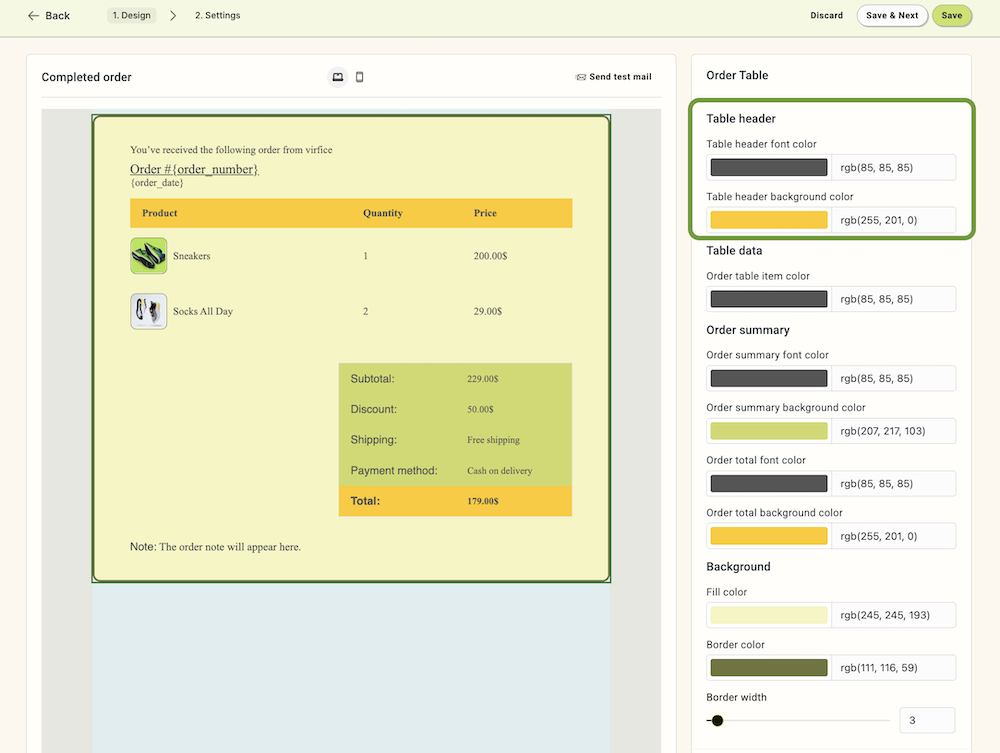
Task: Click the Sneakers product name
Action: 191,256
